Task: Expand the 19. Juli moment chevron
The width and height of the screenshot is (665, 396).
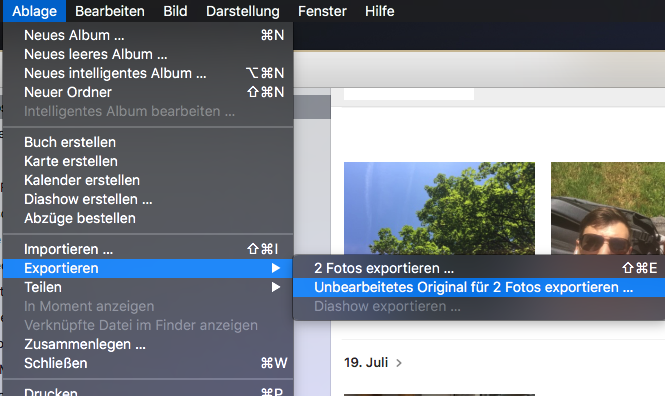Action: coord(399,363)
